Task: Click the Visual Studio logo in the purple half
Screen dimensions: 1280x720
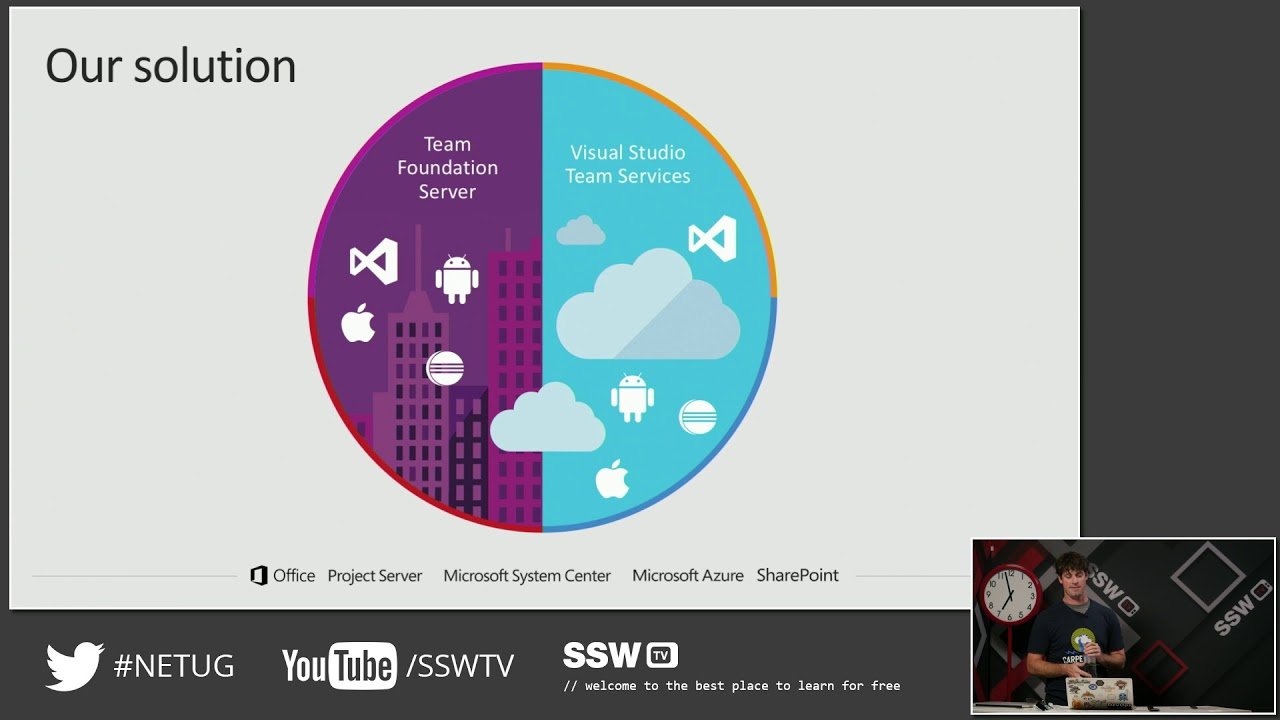Action: pyautogui.click(x=373, y=261)
